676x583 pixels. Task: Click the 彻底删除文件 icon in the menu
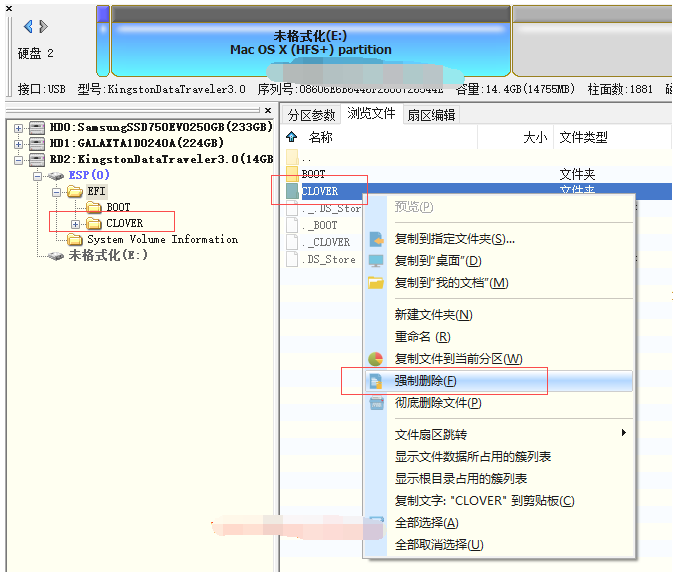(x=376, y=403)
